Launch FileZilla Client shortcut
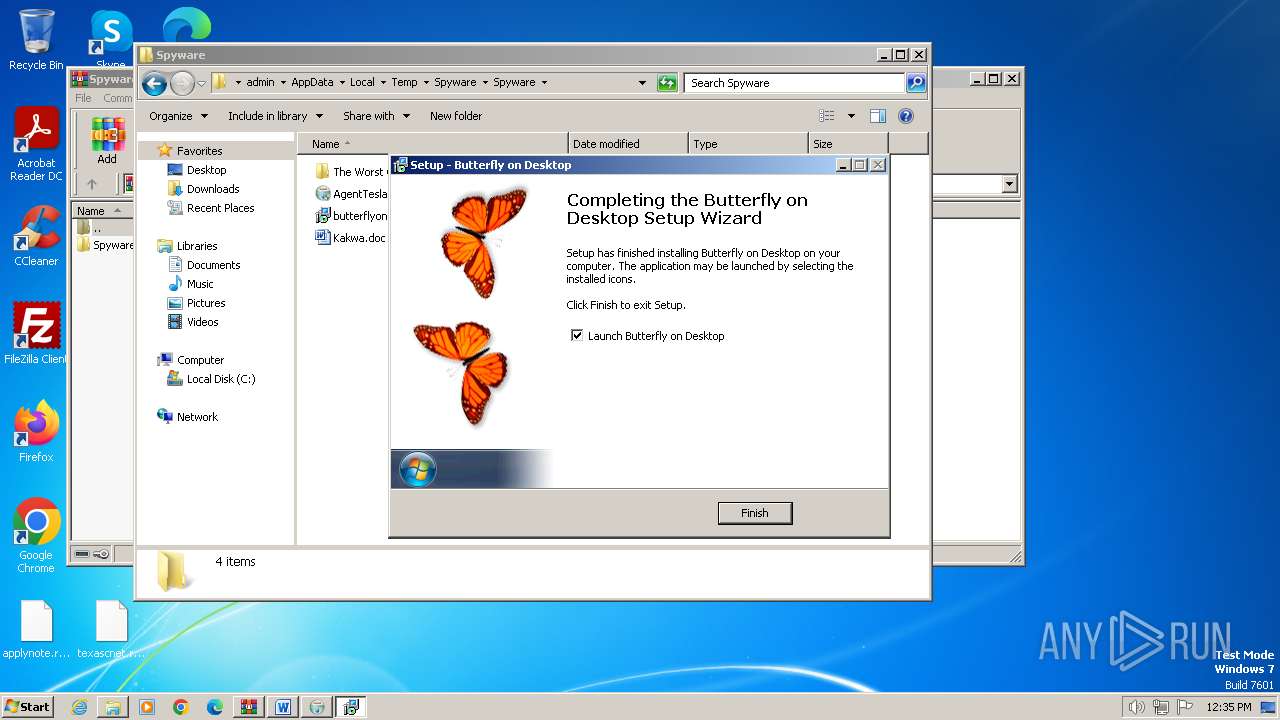This screenshot has height=720, width=1280. tap(36, 333)
